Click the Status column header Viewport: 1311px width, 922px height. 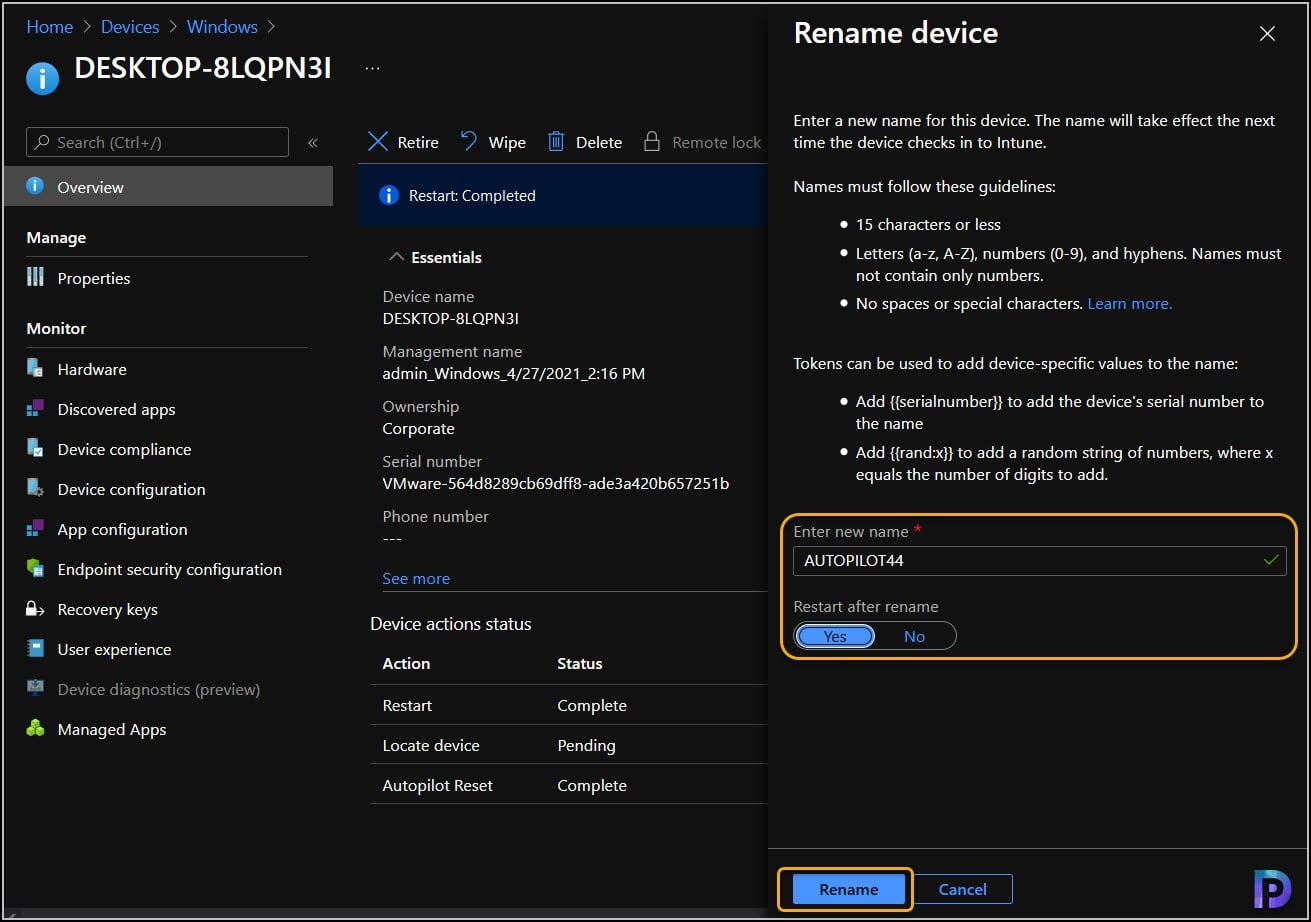pos(580,663)
